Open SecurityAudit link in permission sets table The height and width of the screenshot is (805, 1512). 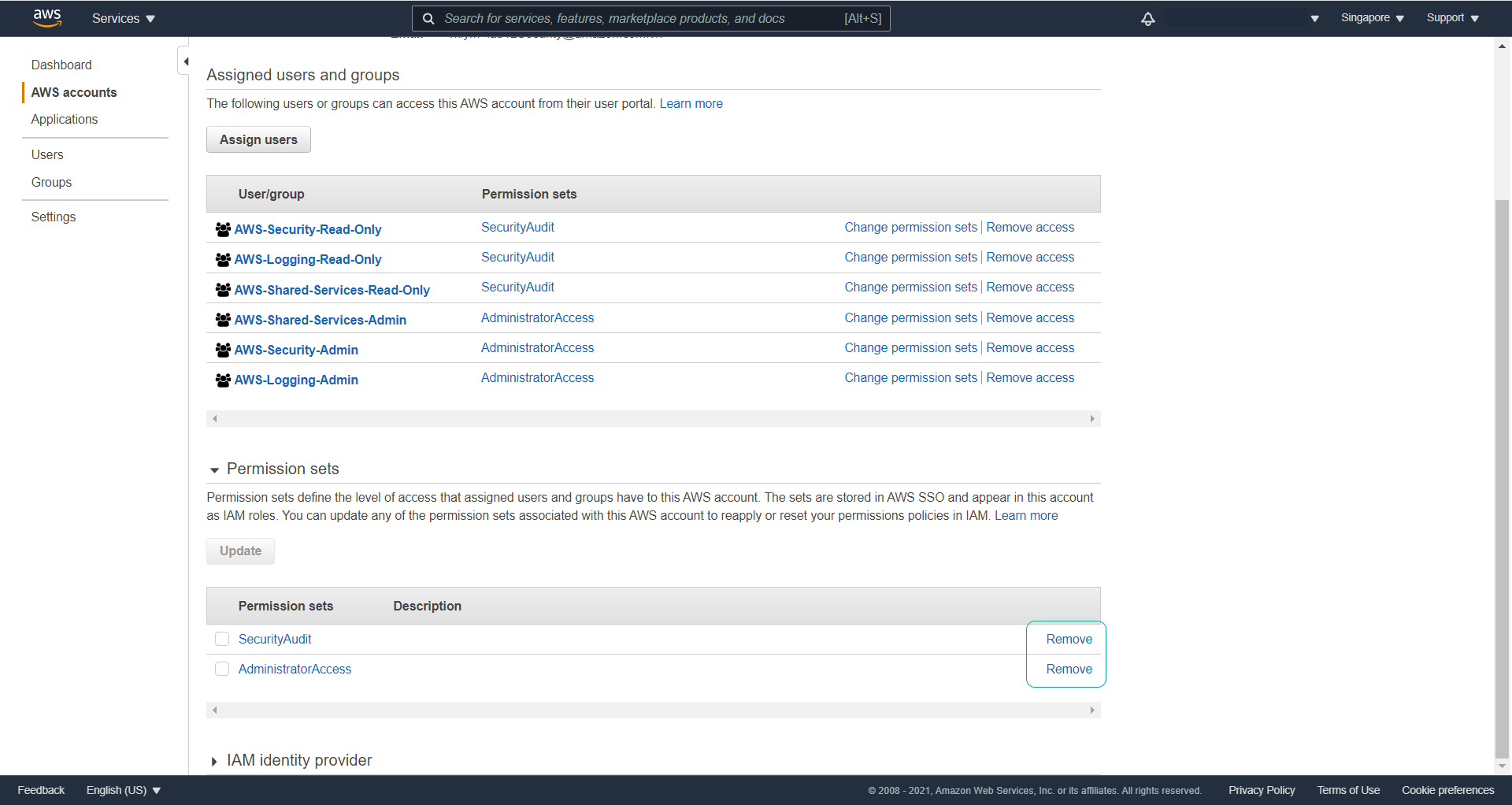pos(275,639)
